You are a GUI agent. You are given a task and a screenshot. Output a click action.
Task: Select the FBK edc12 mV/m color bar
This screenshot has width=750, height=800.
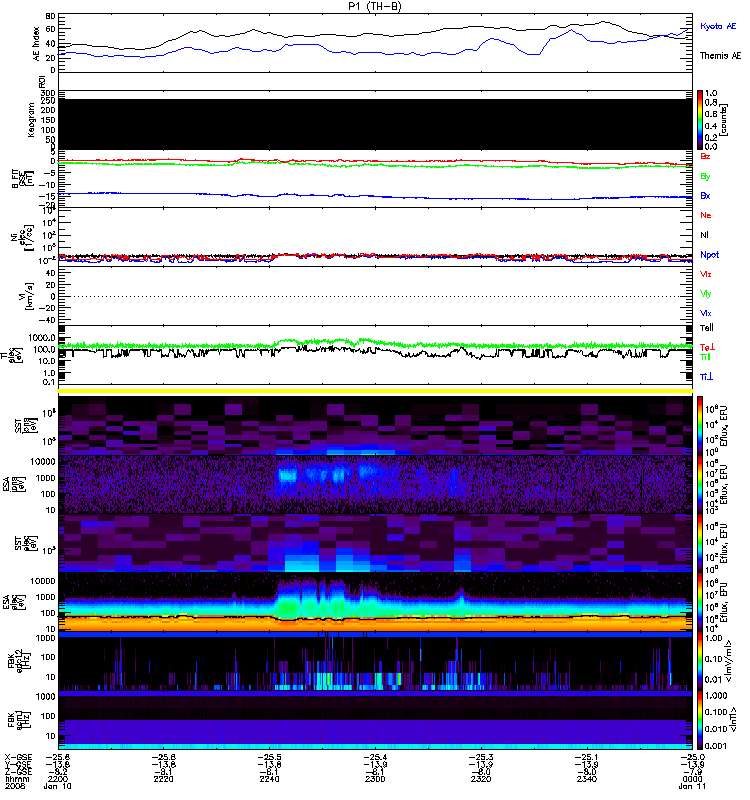(700, 661)
